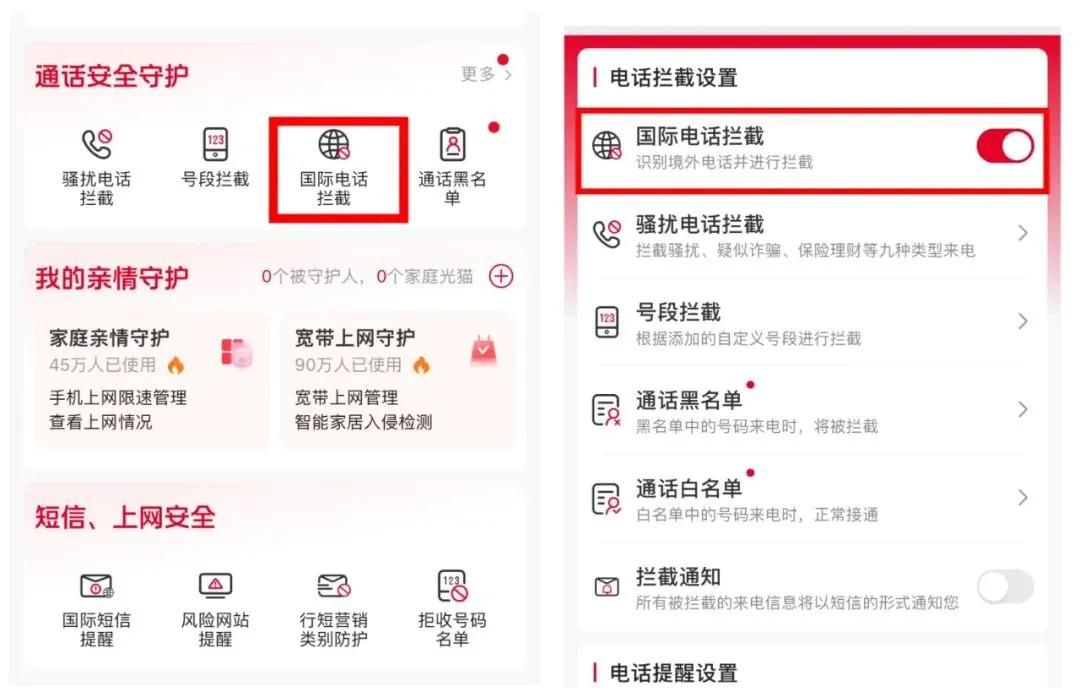Tap the 国际短信提醒 envelope icon

(x=96, y=586)
